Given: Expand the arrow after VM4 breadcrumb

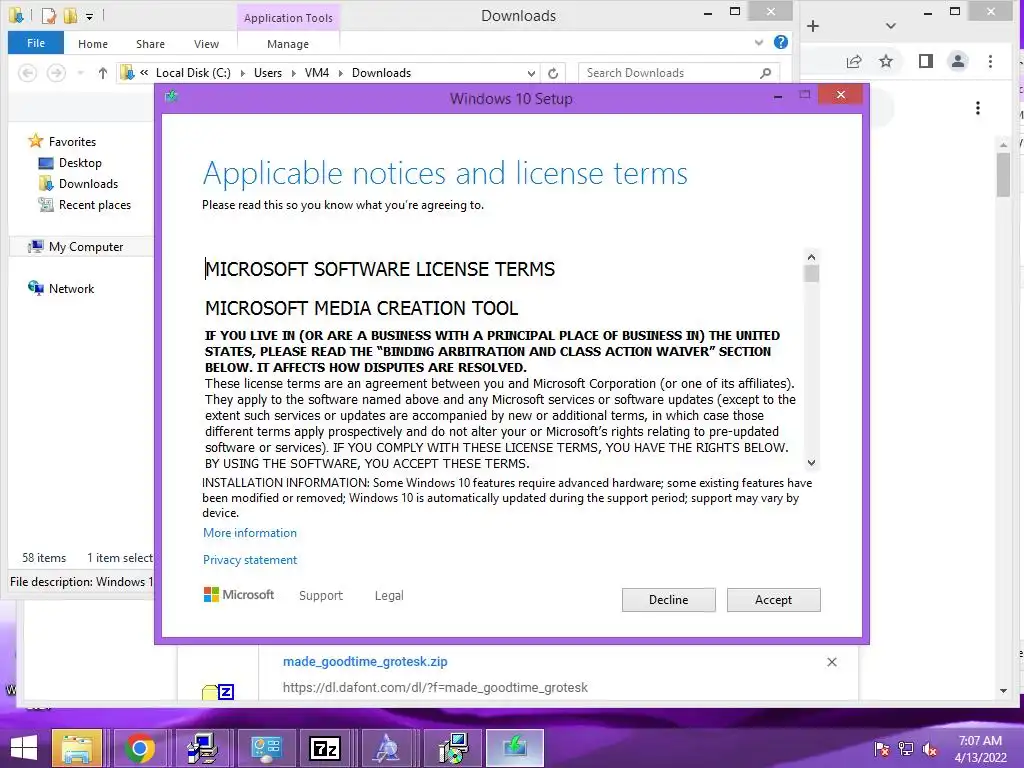Looking at the screenshot, I should [340, 73].
